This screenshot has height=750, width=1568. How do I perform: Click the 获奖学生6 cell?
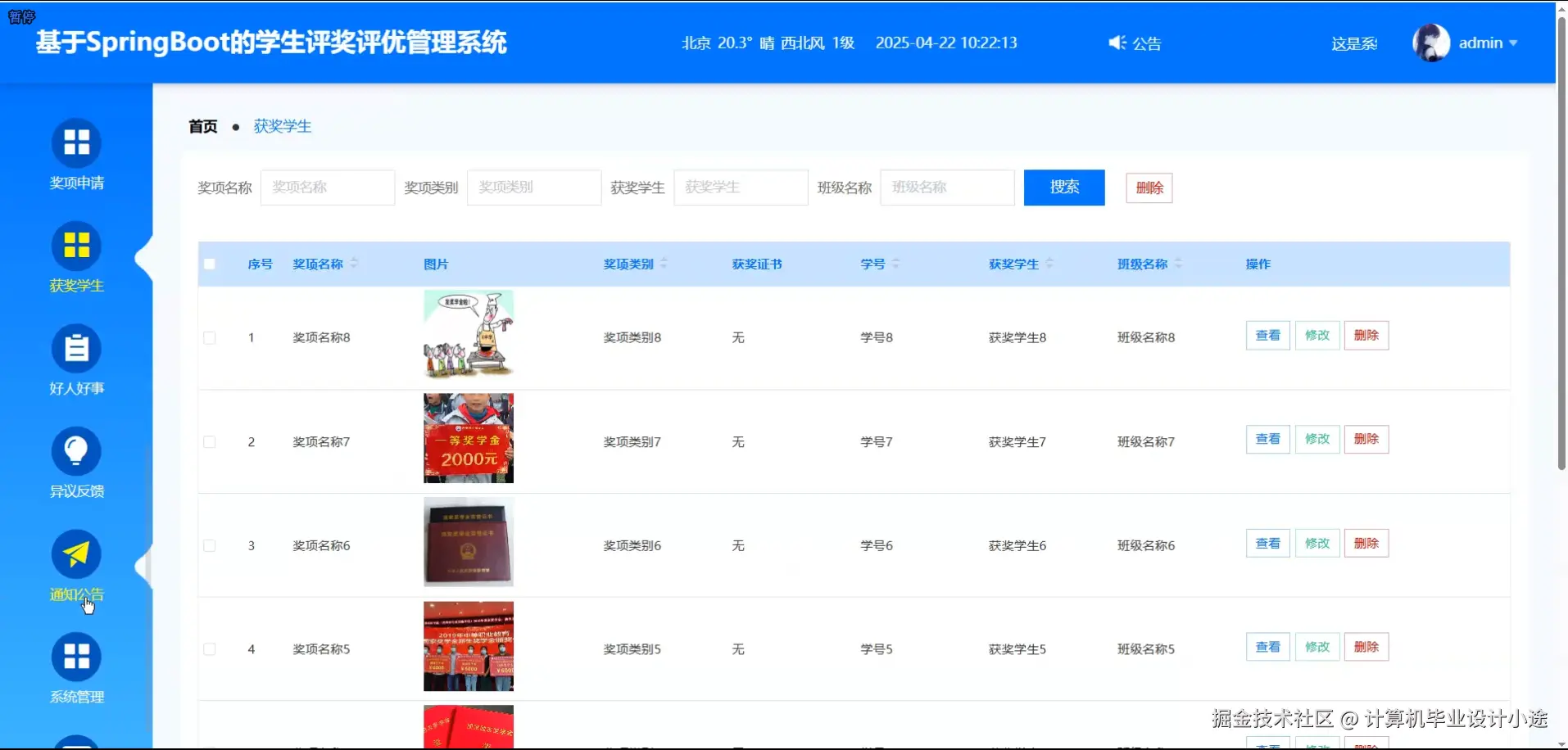(x=1017, y=545)
